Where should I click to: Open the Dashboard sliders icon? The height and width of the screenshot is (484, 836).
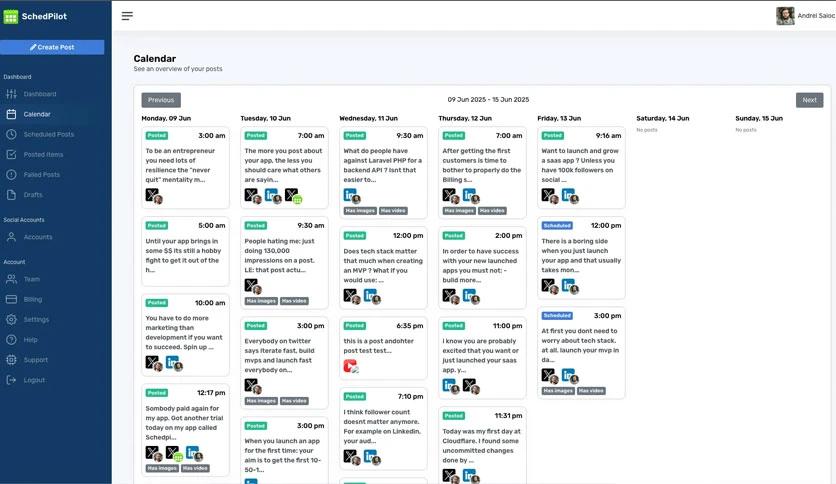coord(11,94)
